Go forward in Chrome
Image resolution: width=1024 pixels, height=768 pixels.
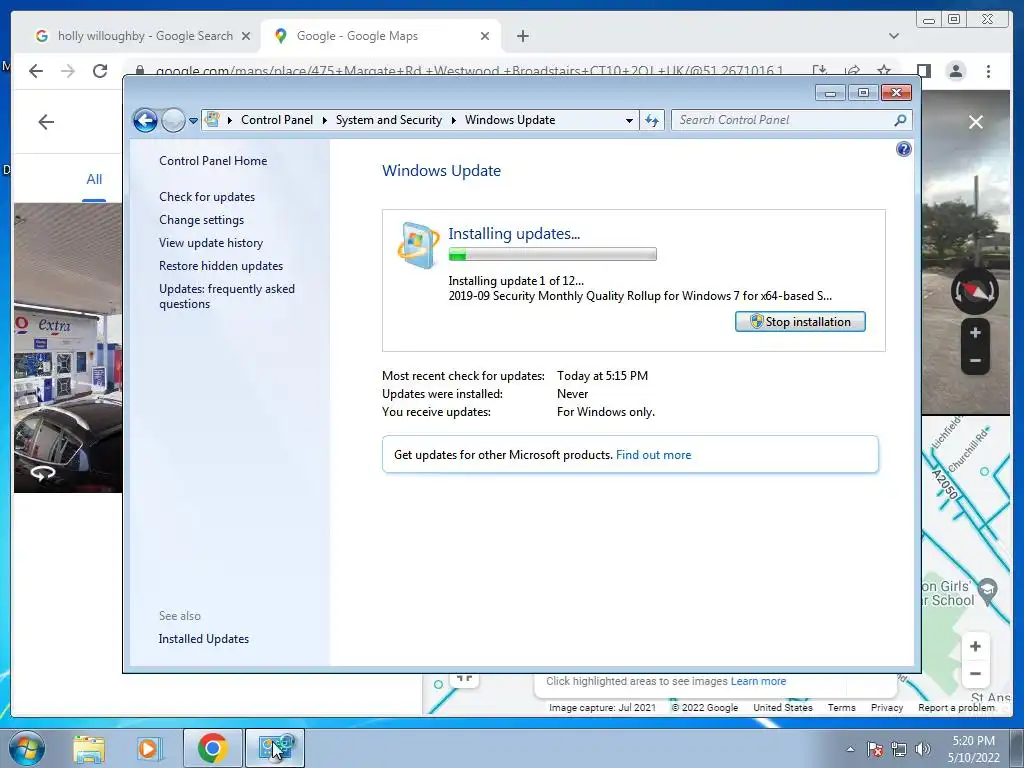(68, 71)
